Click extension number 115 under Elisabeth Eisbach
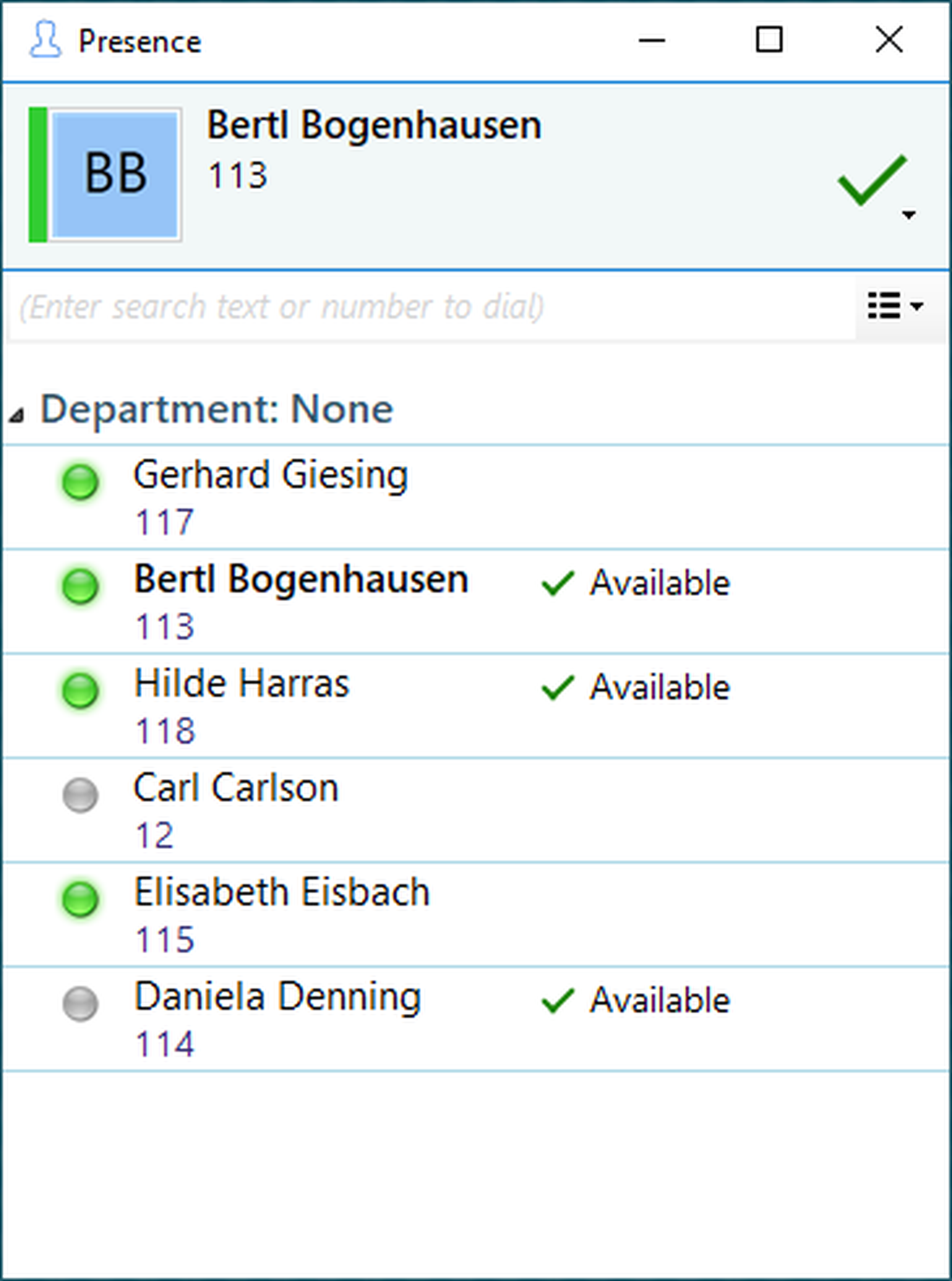The image size is (952, 1281). (x=165, y=940)
